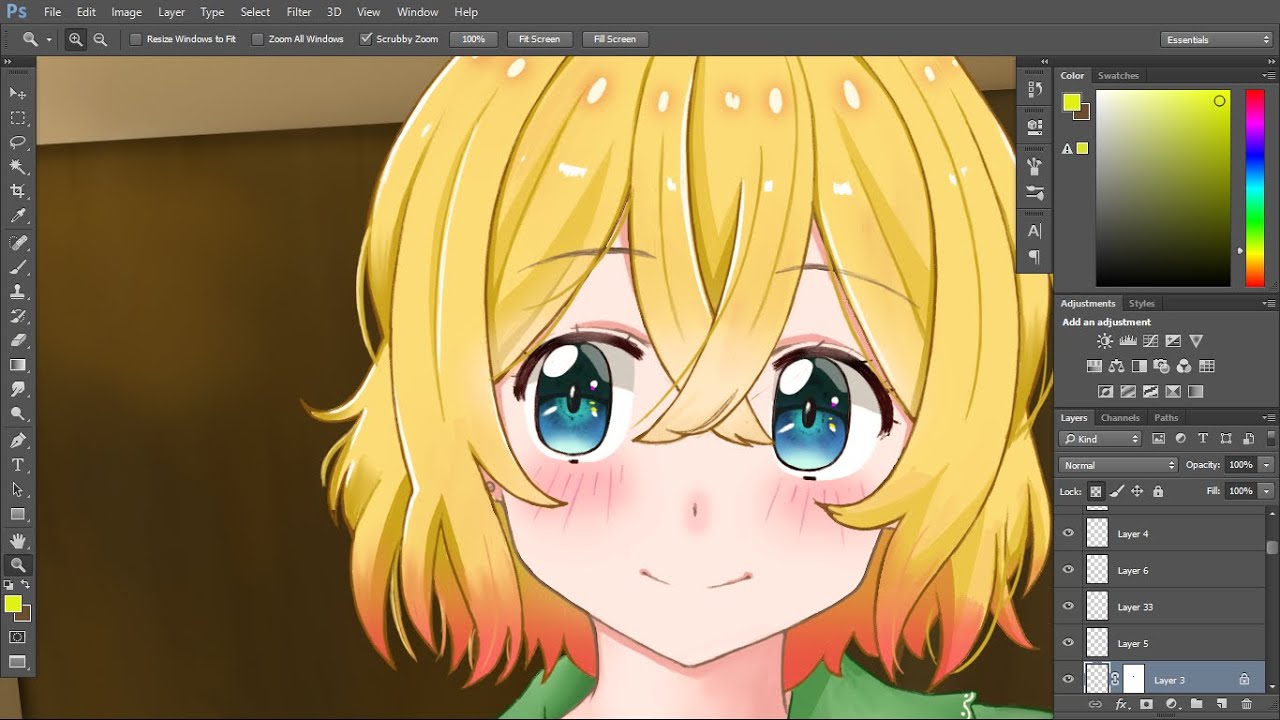Select the Hand tool
Screen dimensions: 1280x720
[18, 541]
